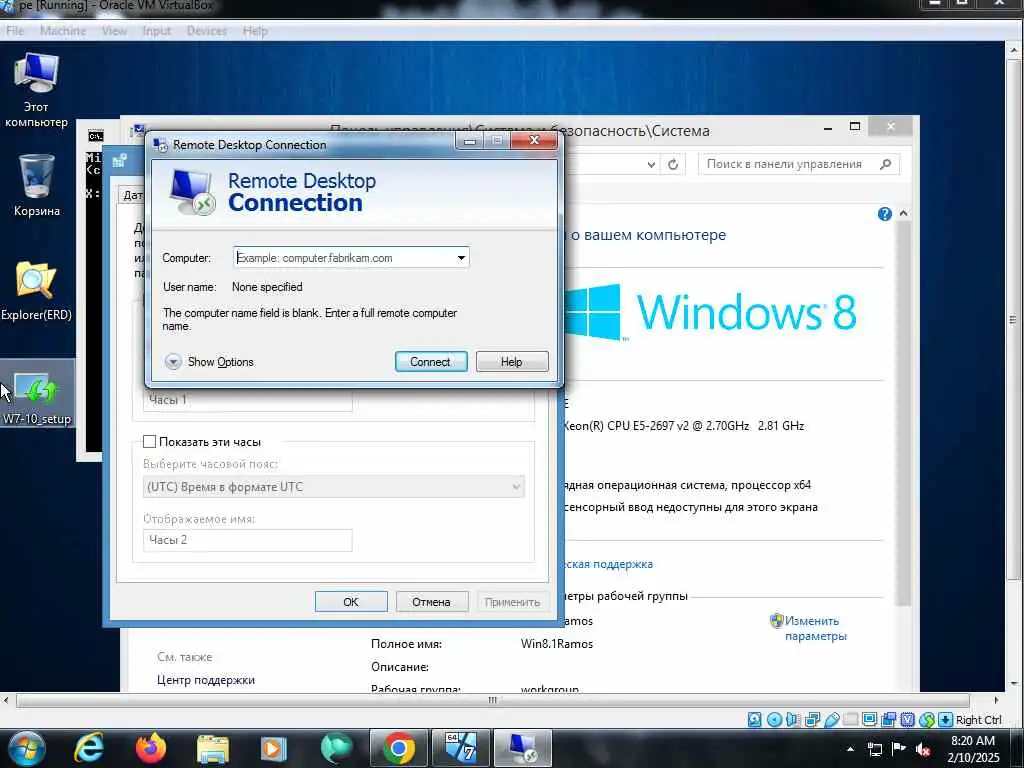The height and width of the screenshot is (768, 1024).
Task: Click the blue overlapping-squares status bar icon
Action: (x=888, y=720)
